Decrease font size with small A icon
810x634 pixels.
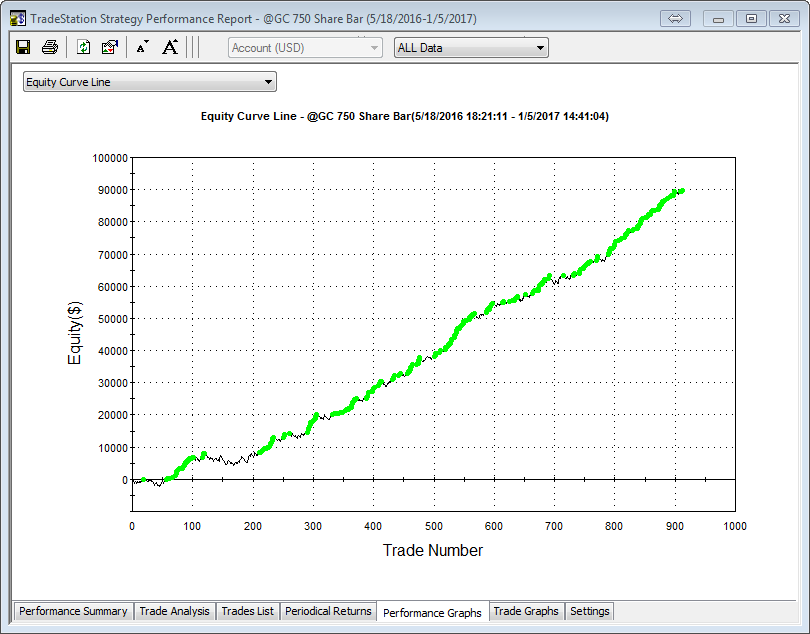[x=142, y=47]
